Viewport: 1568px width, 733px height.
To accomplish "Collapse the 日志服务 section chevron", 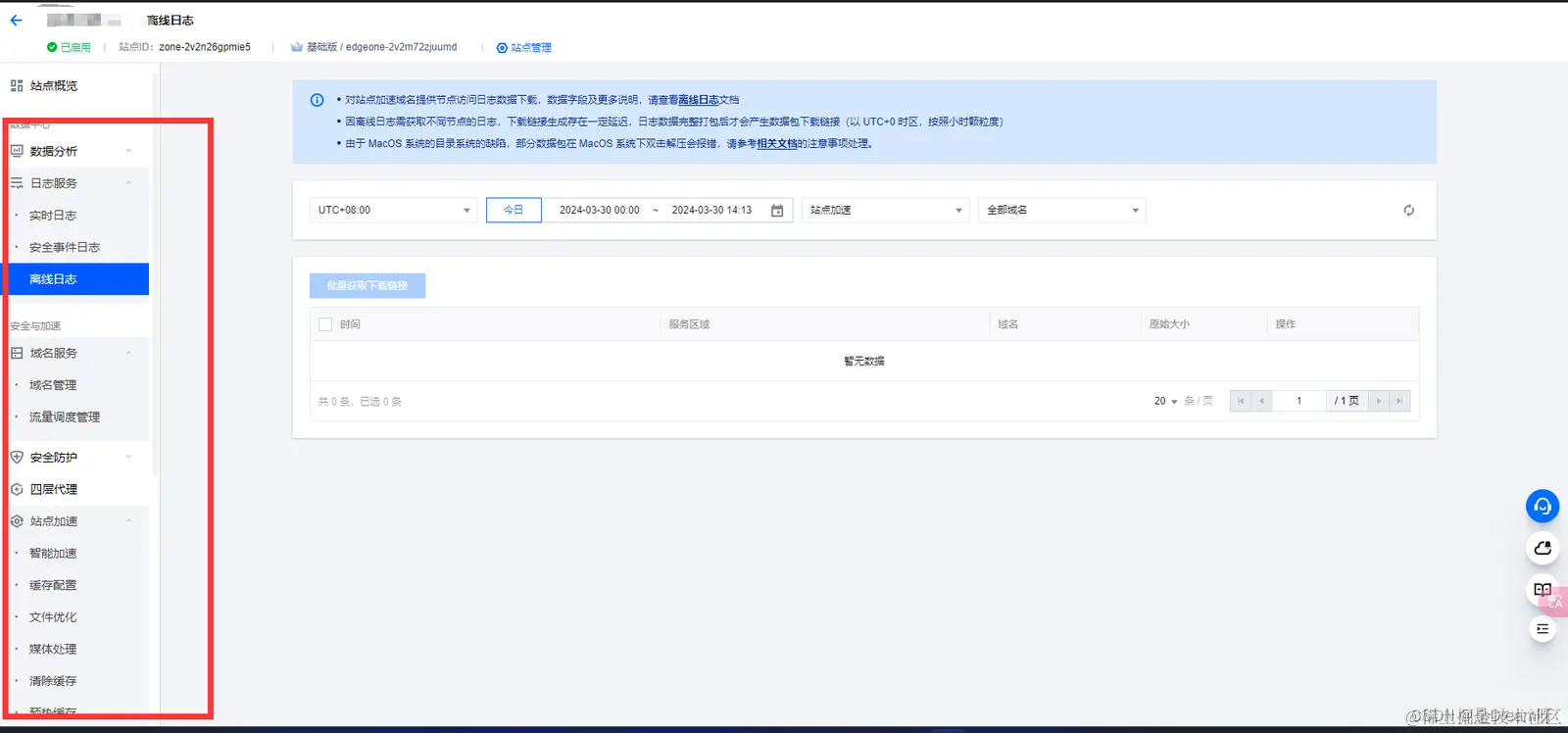I will pyautogui.click(x=129, y=183).
